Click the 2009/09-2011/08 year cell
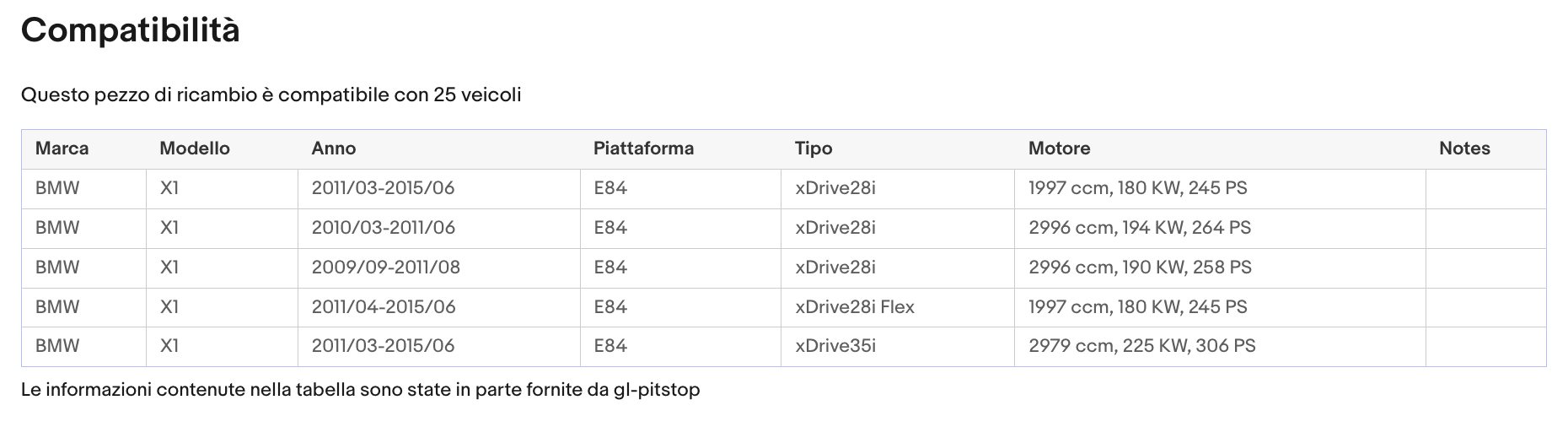 tap(386, 268)
